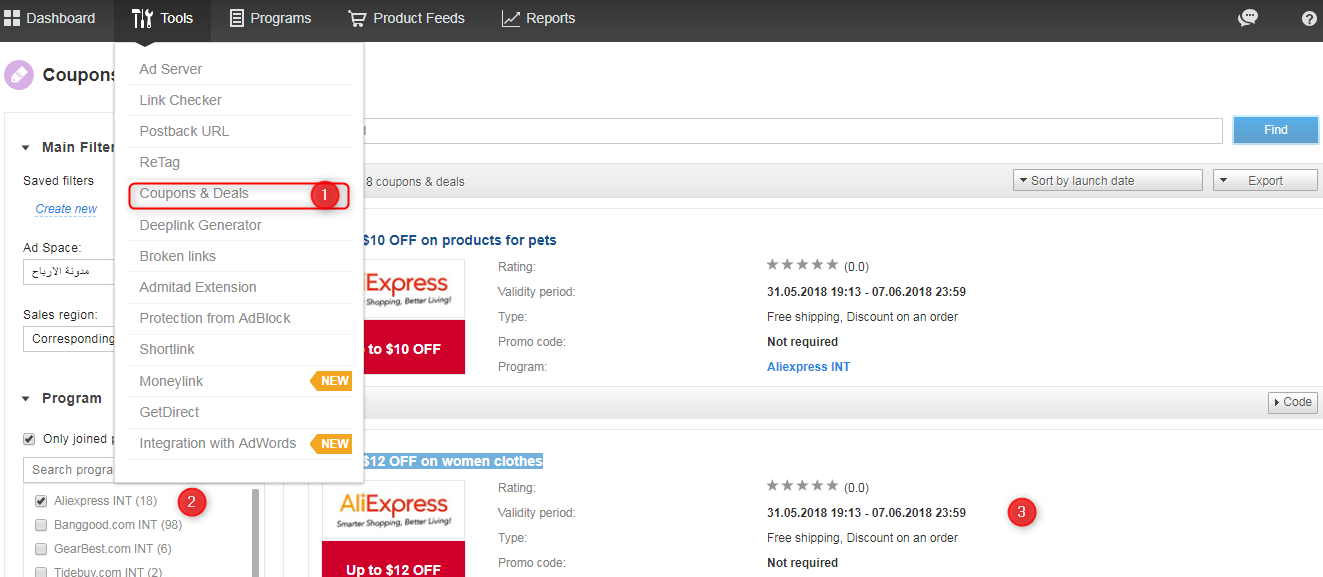Check the Banggood.com INT checkbox
The width and height of the screenshot is (1323, 577).
[x=41, y=525]
